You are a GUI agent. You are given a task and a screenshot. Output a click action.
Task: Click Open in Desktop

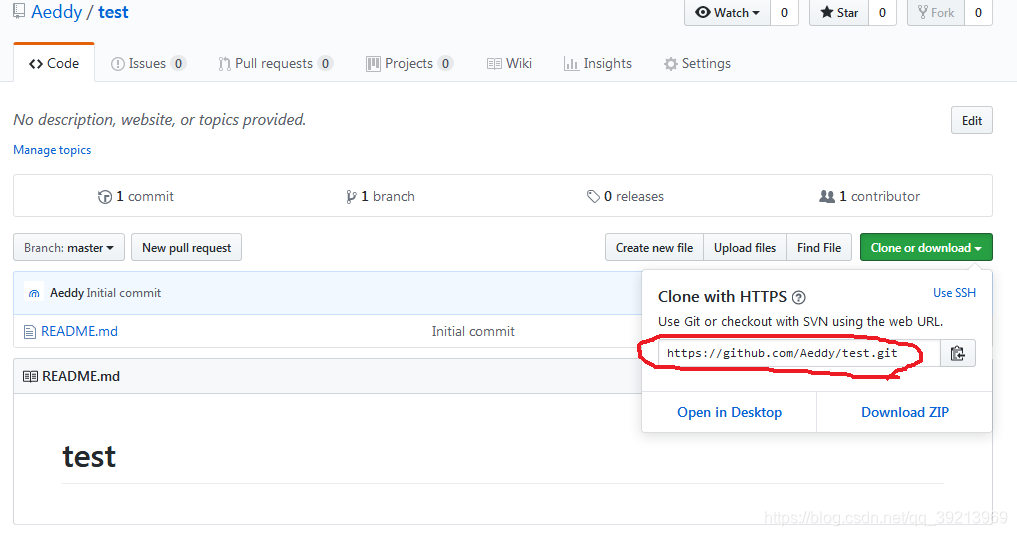click(730, 412)
